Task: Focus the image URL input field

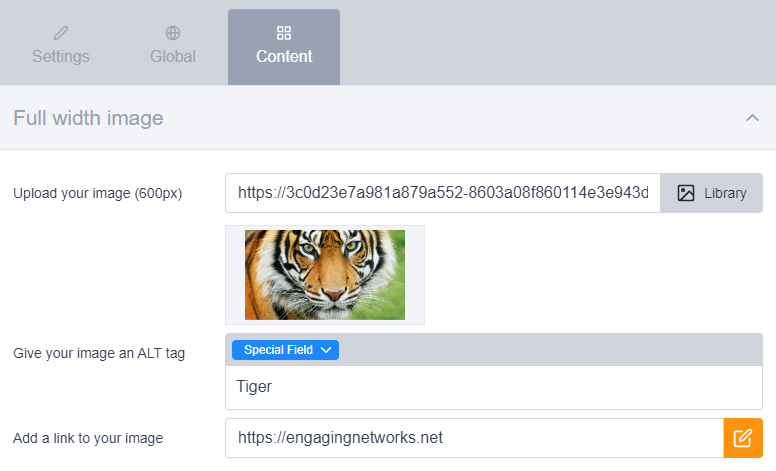Action: coord(442,193)
